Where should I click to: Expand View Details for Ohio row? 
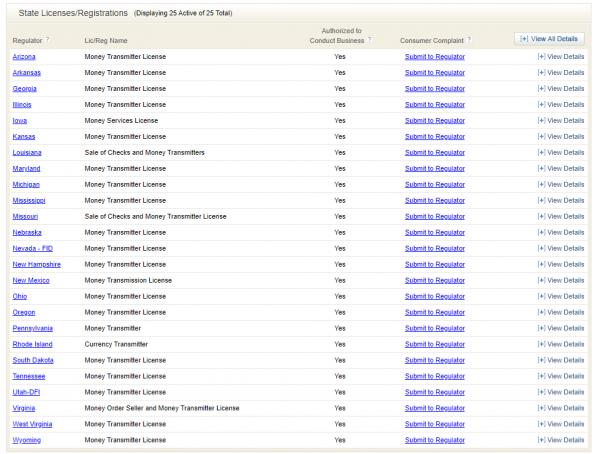(x=561, y=296)
